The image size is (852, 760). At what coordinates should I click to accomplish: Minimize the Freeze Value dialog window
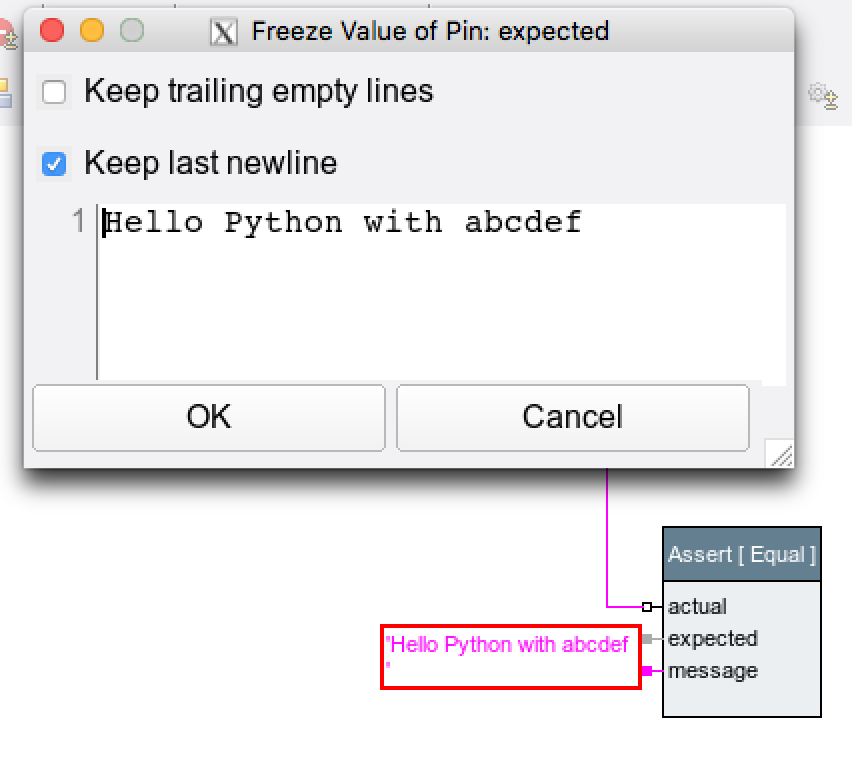(92, 31)
